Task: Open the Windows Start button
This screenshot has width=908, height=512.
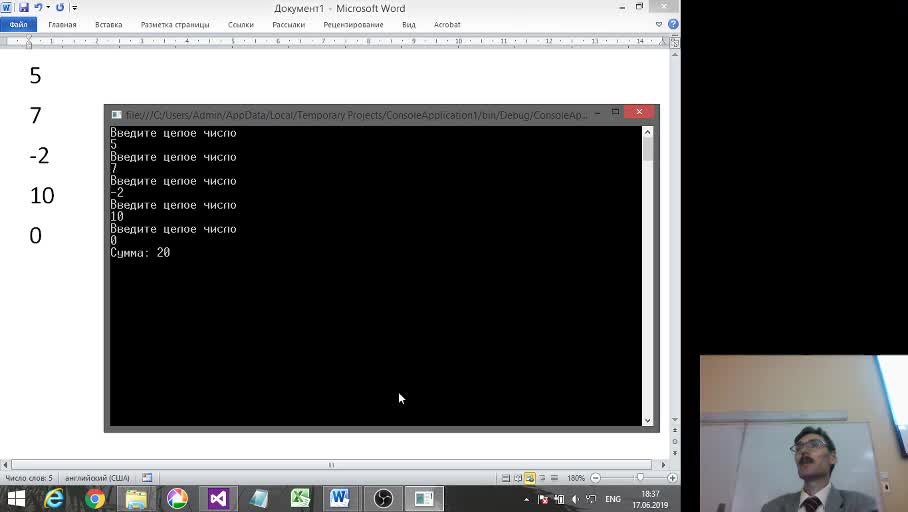Action: pyautogui.click(x=16, y=499)
